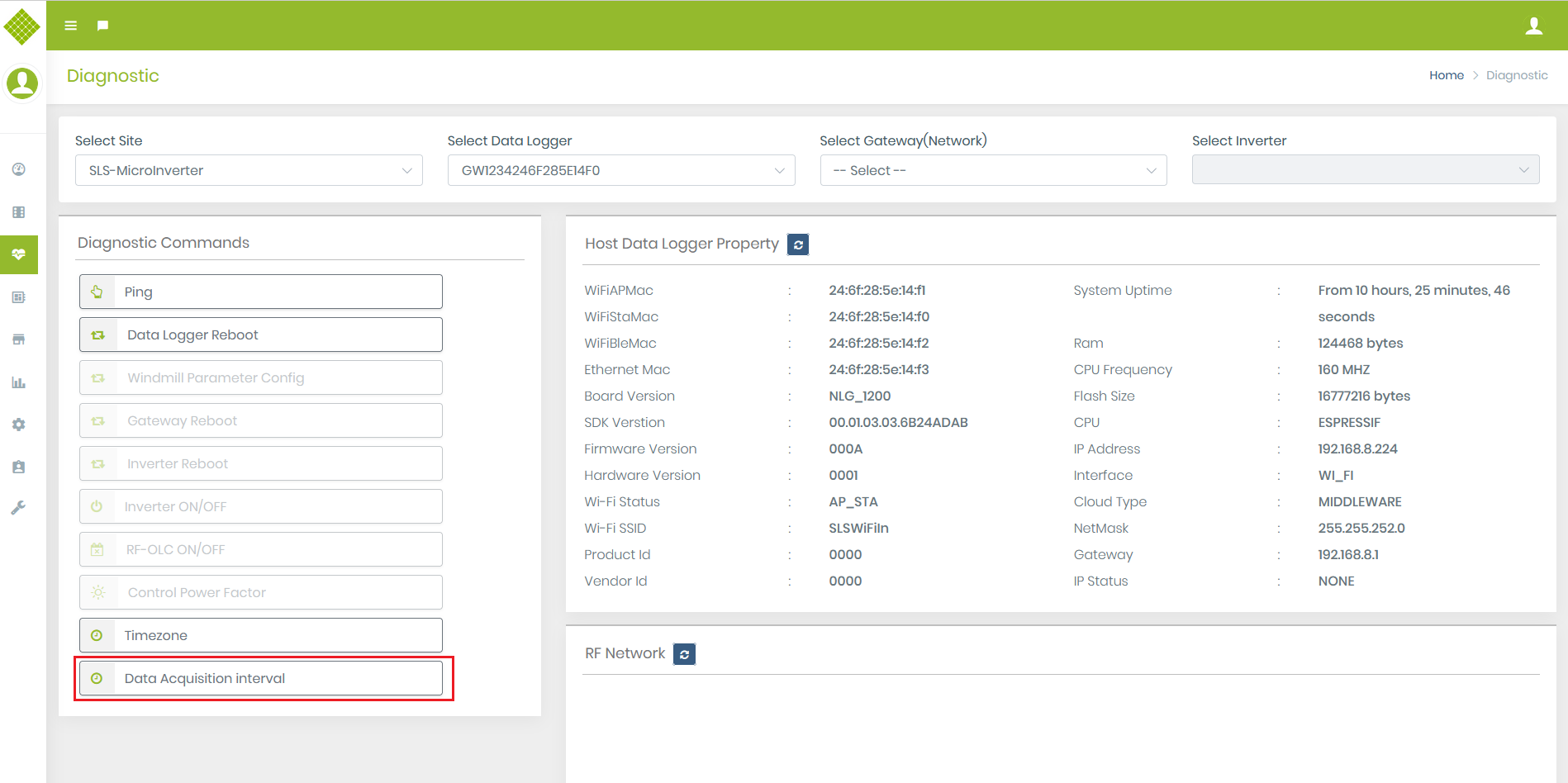Click the Data Logger Reboot button
Viewport: 1568px width, 783px height.
point(261,335)
